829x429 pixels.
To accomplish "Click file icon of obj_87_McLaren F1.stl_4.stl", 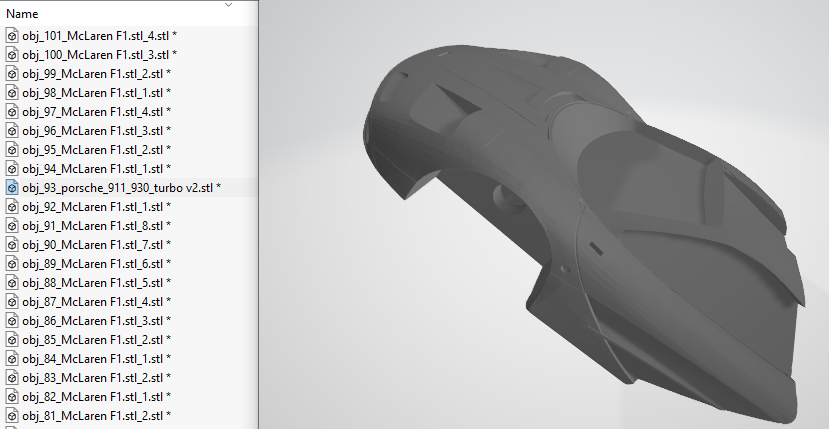I will (12, 302).
